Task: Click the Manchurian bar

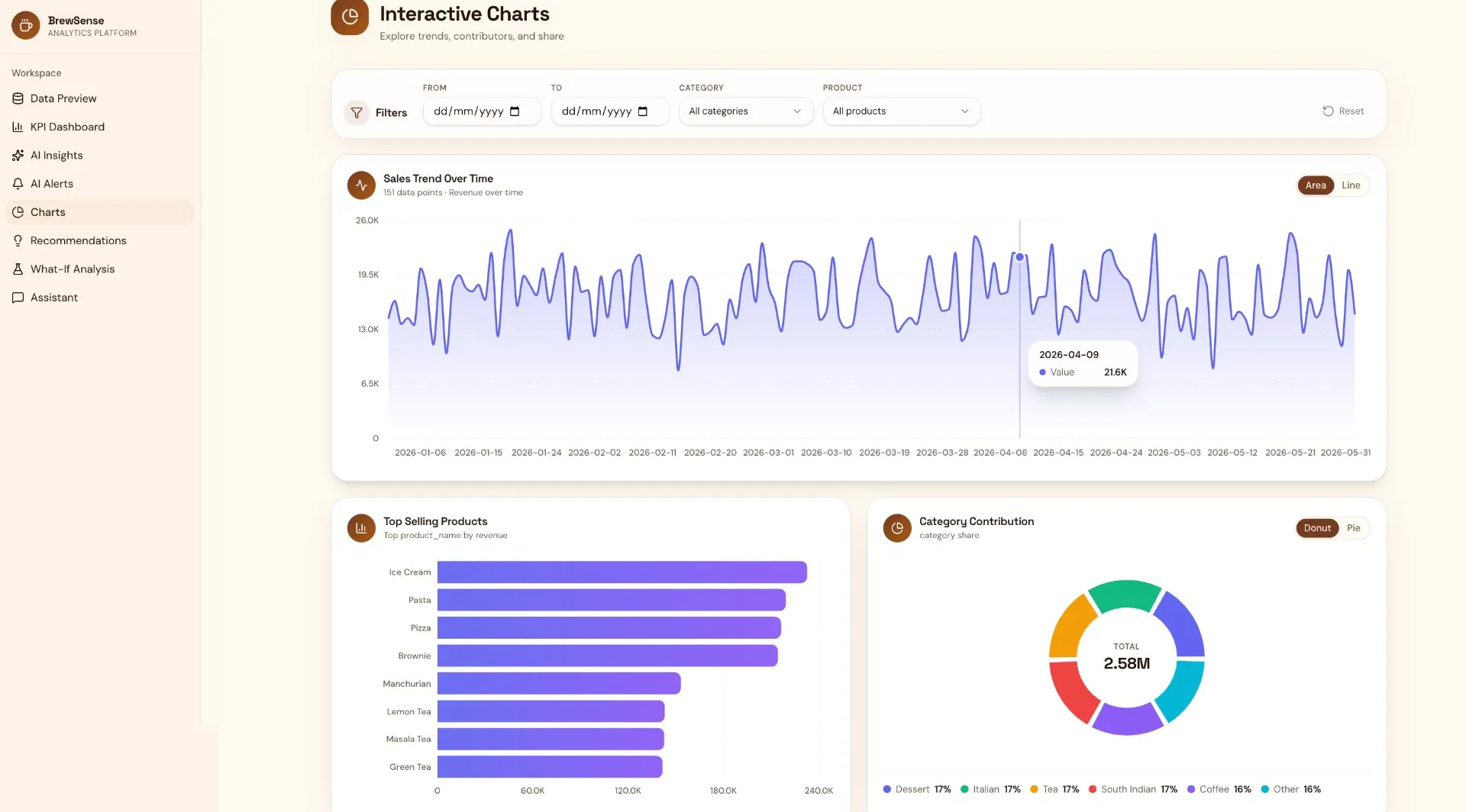Action: click(x=559, y=683)
